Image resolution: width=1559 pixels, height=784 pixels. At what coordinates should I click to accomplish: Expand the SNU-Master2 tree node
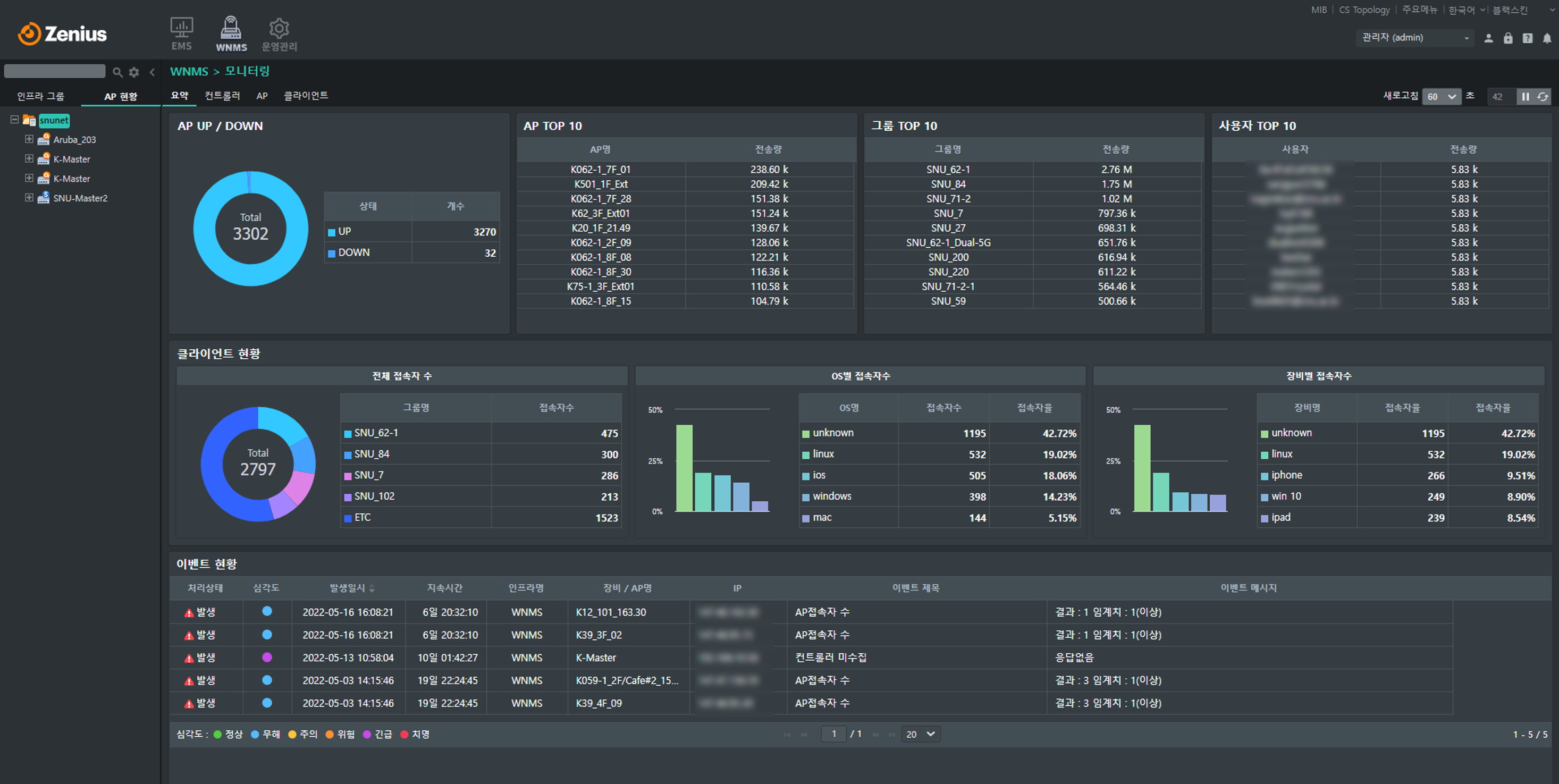point(29,198)
